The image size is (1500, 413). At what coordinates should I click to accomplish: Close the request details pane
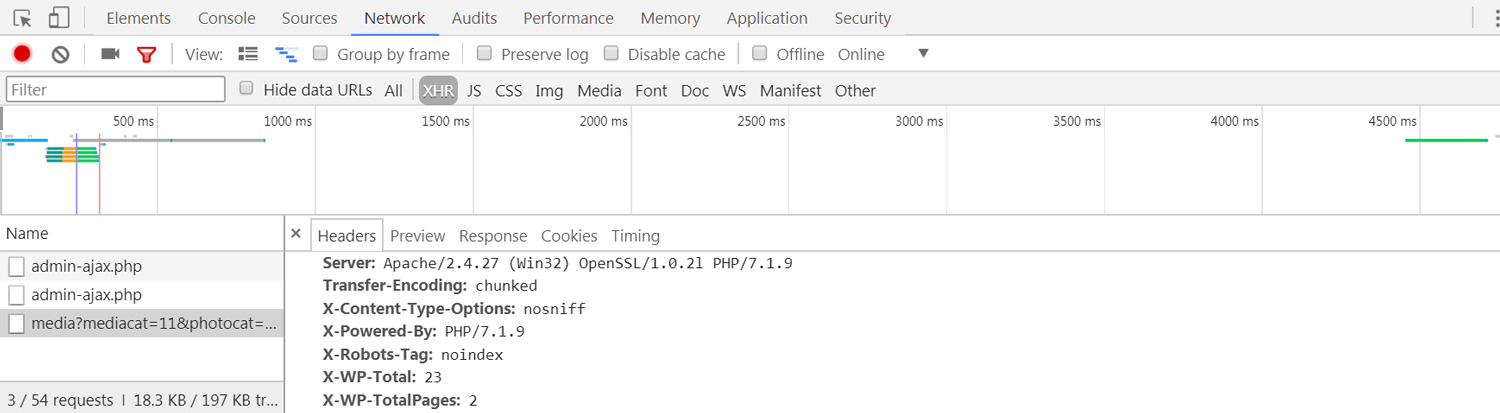295,234
